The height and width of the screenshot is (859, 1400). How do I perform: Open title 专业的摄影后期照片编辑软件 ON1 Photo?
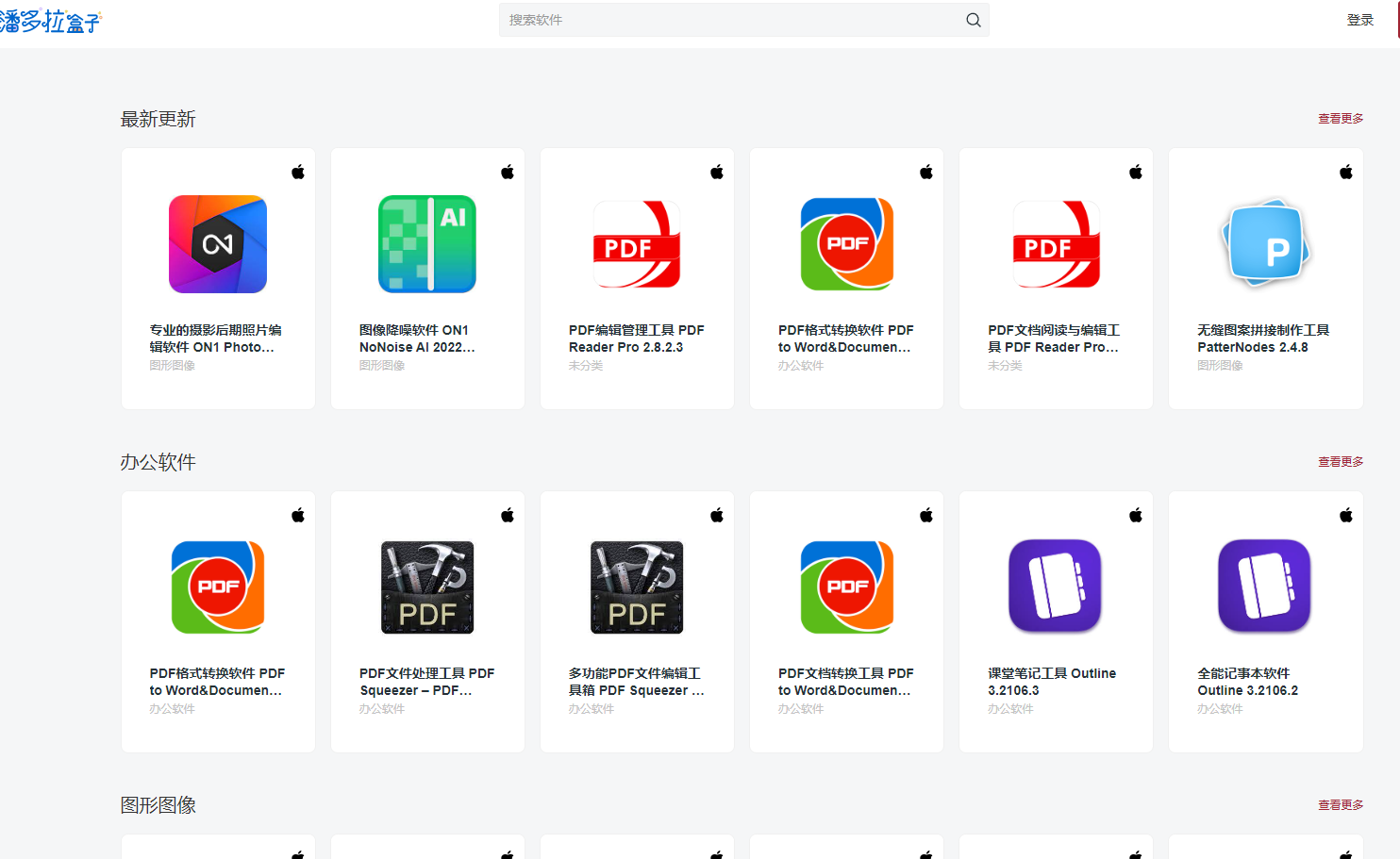point(216,339)
